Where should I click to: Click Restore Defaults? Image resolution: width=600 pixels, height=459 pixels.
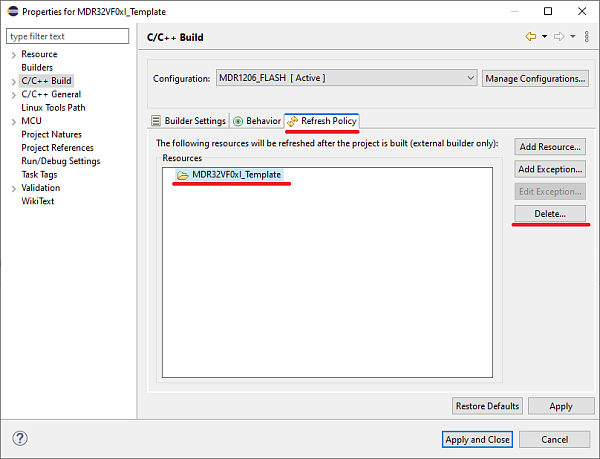[487, 406]
